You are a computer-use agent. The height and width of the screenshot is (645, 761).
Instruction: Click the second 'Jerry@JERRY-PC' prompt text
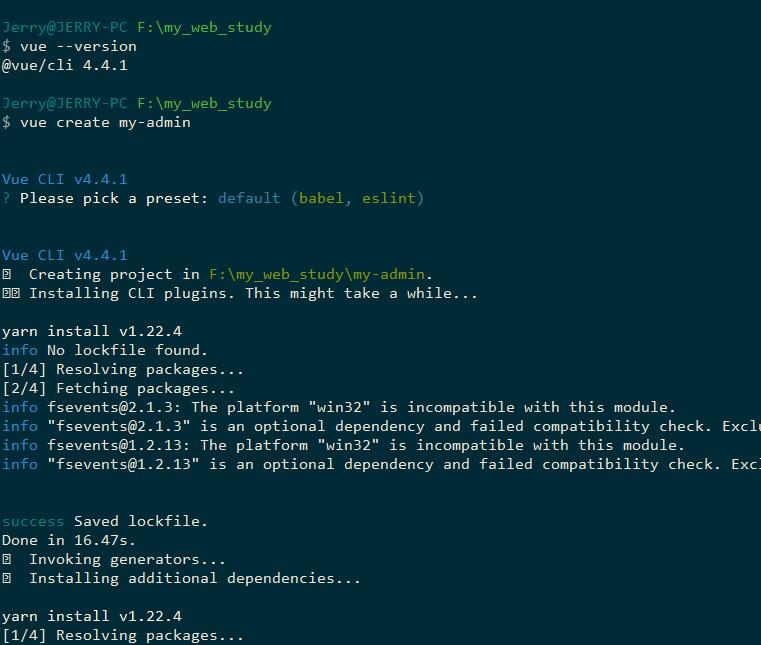click(65, 104)
